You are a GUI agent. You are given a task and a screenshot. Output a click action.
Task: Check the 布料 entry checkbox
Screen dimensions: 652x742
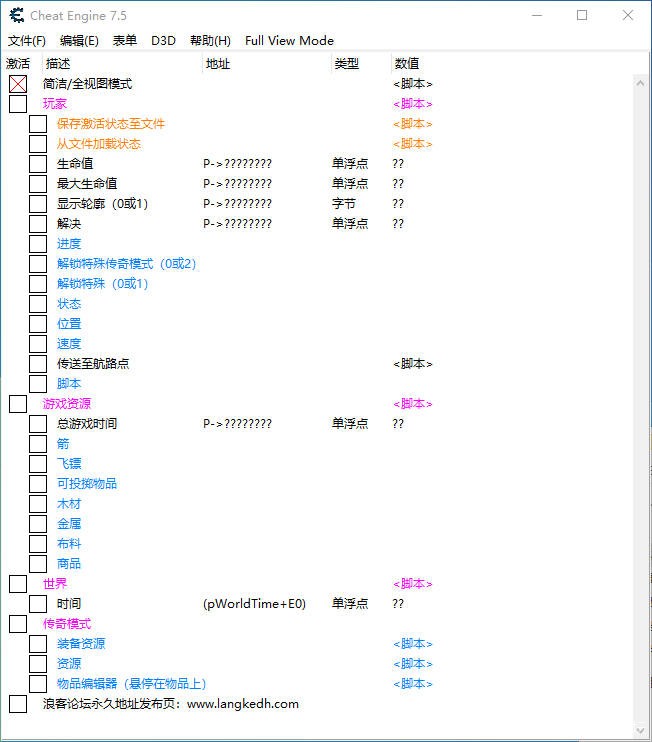tap(38, 544)
